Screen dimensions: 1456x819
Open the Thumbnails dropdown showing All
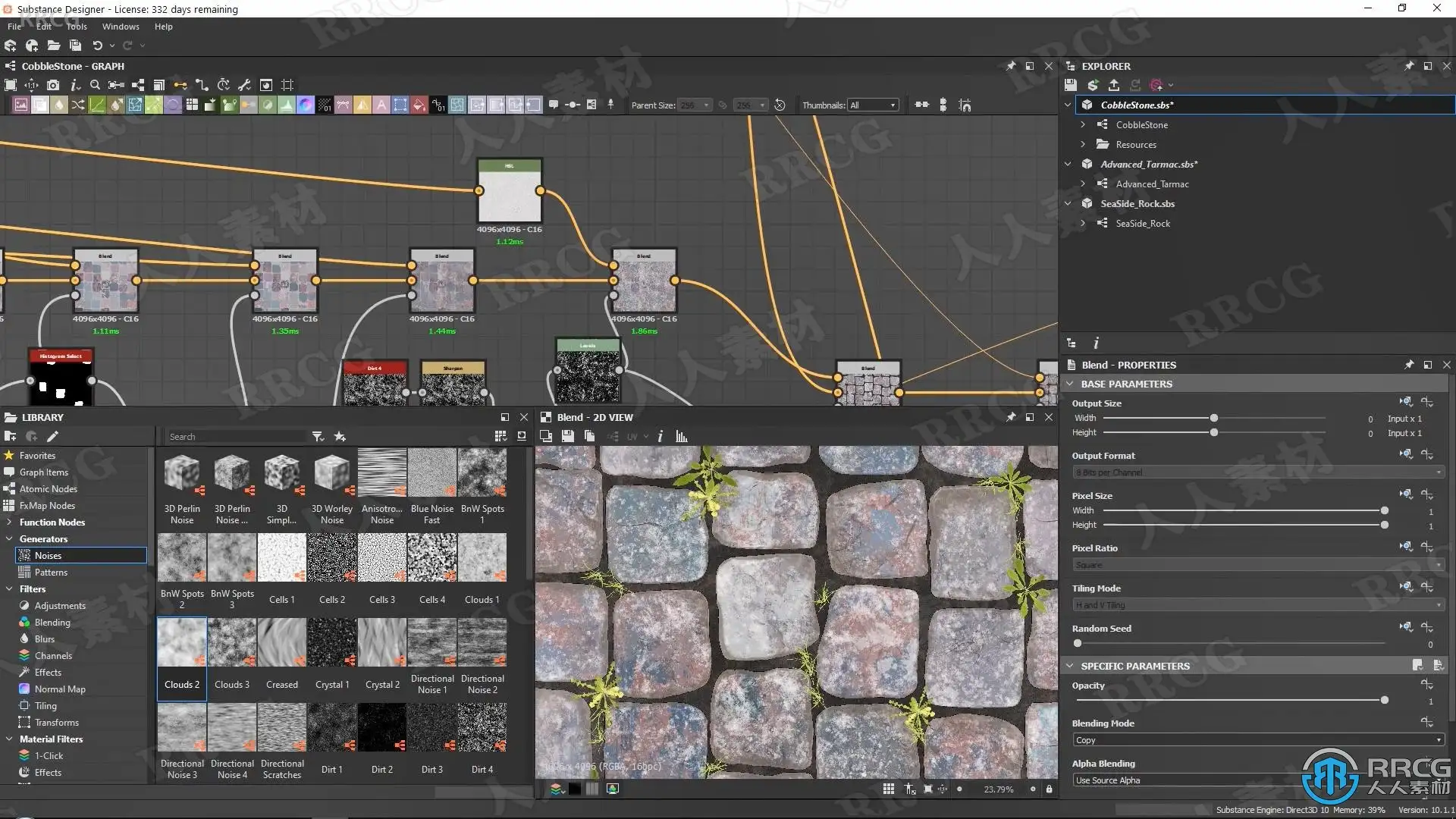(x=872, y=105)
